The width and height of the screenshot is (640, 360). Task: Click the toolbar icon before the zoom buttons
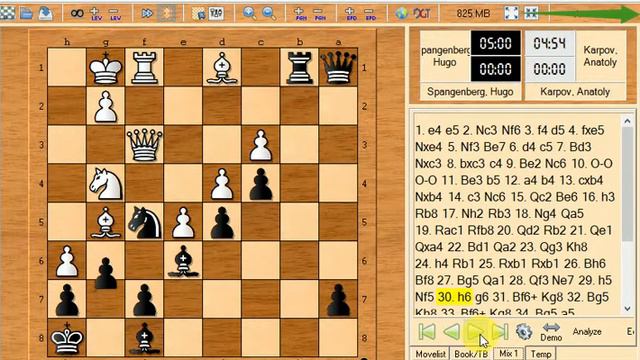tap(216, 13)
